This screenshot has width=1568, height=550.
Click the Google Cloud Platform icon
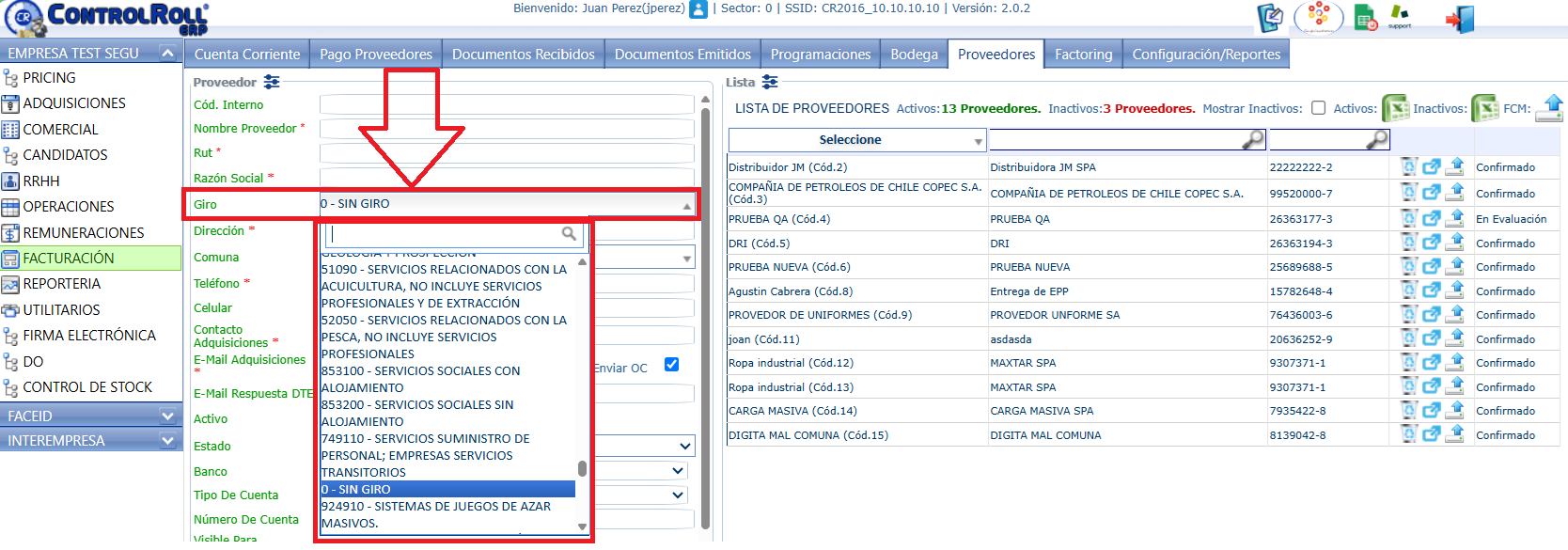1319,17
